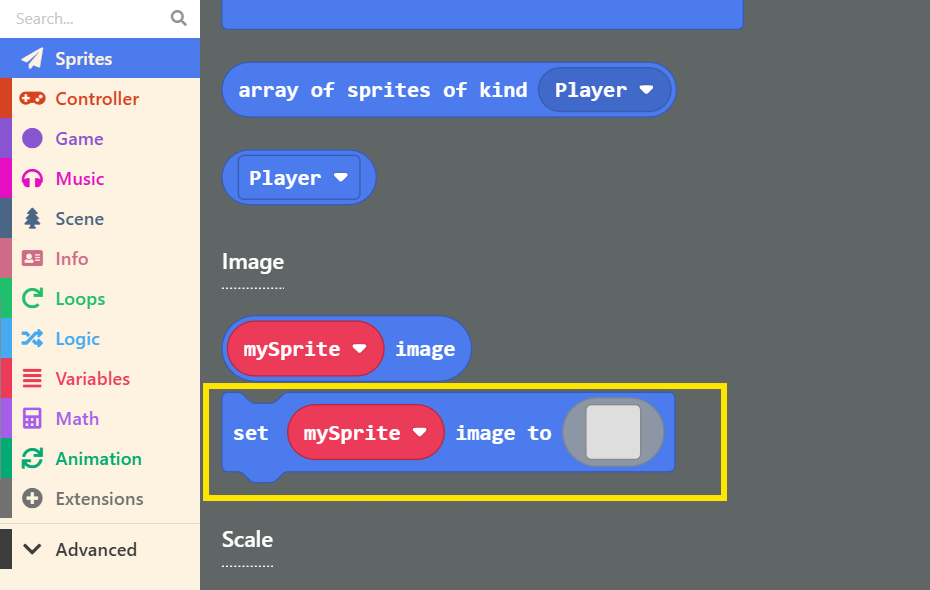The image size is (930, 590).
Task: Select the Logic shuffle icon
Action: [33, 339]
